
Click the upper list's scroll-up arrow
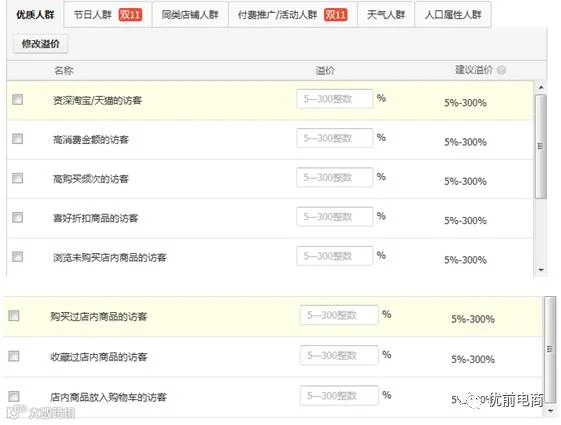[x=541, y=87]
